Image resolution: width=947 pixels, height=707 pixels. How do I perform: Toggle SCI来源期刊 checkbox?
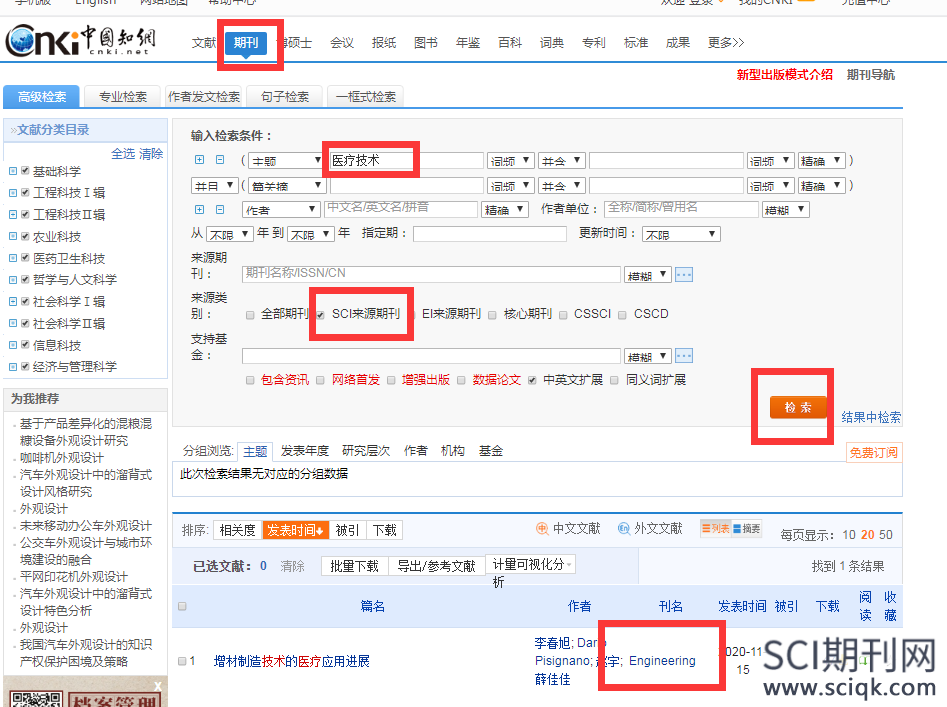point(321,315)
